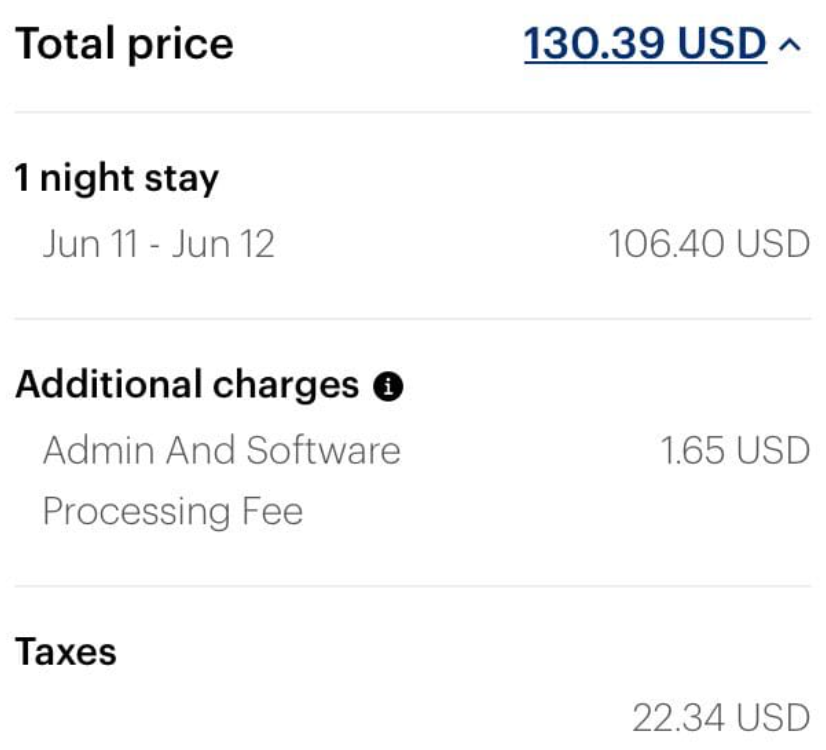Click the word Jun 12 checkout date
The image size is (826, 750).
pyautogui.click(x=223, y=244)
